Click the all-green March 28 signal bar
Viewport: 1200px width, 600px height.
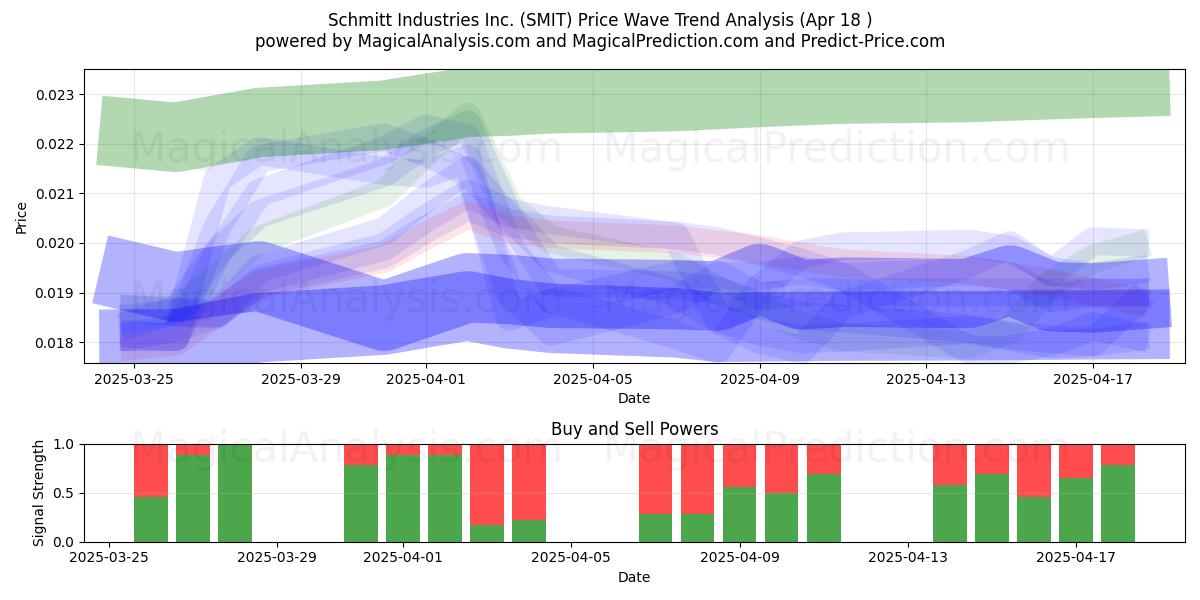[235, 493]
